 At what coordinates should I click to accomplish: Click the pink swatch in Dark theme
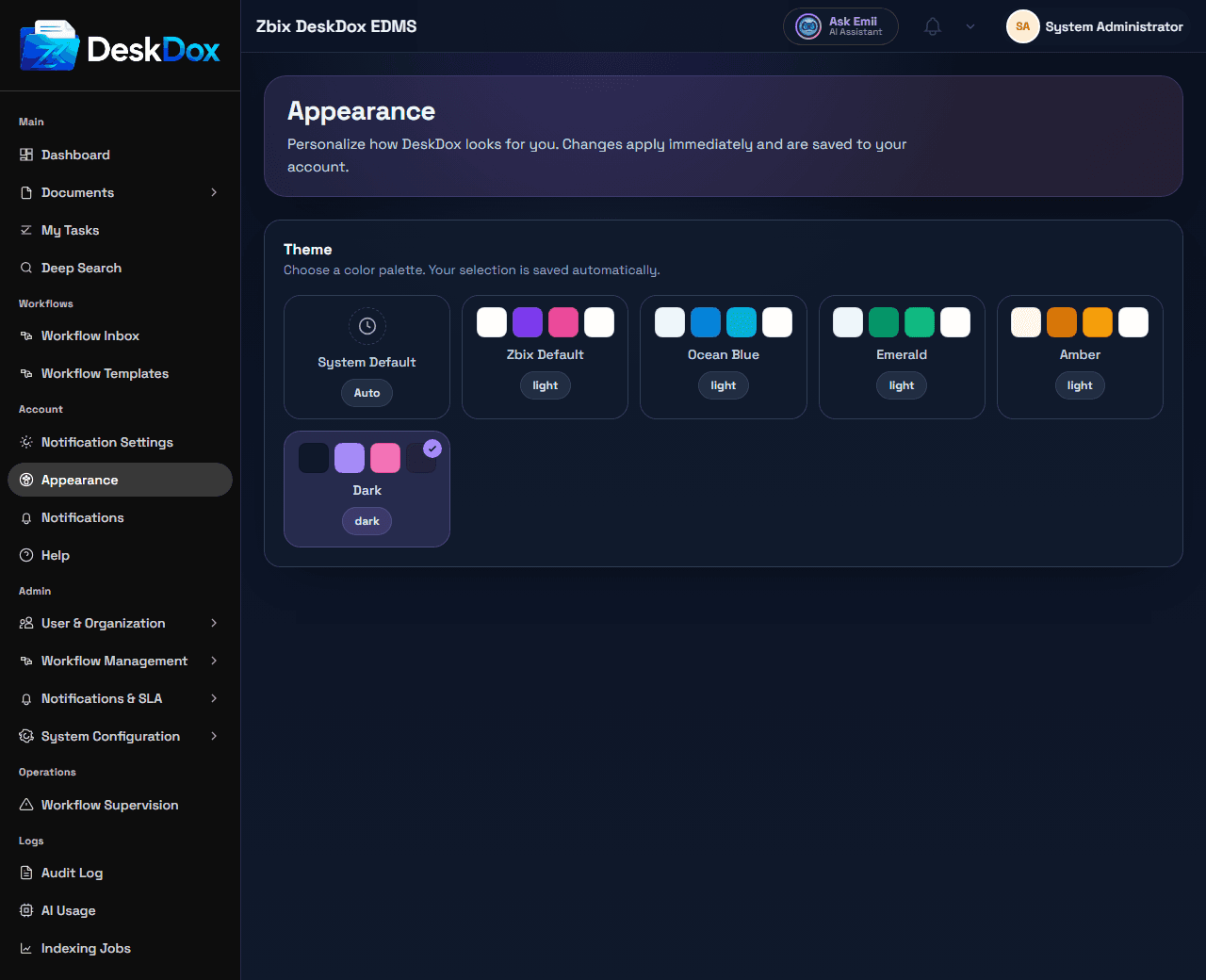coord(385,458)
